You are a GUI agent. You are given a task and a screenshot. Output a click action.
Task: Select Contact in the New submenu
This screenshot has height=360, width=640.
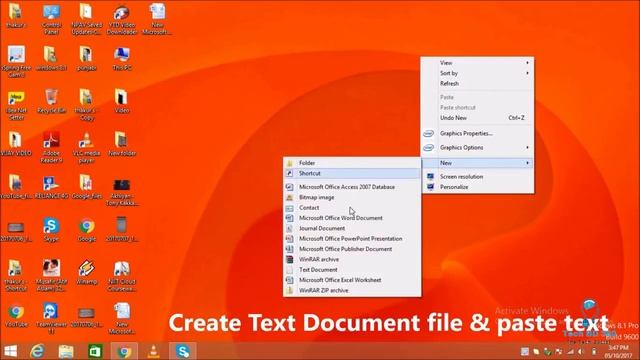click(352, 207)
